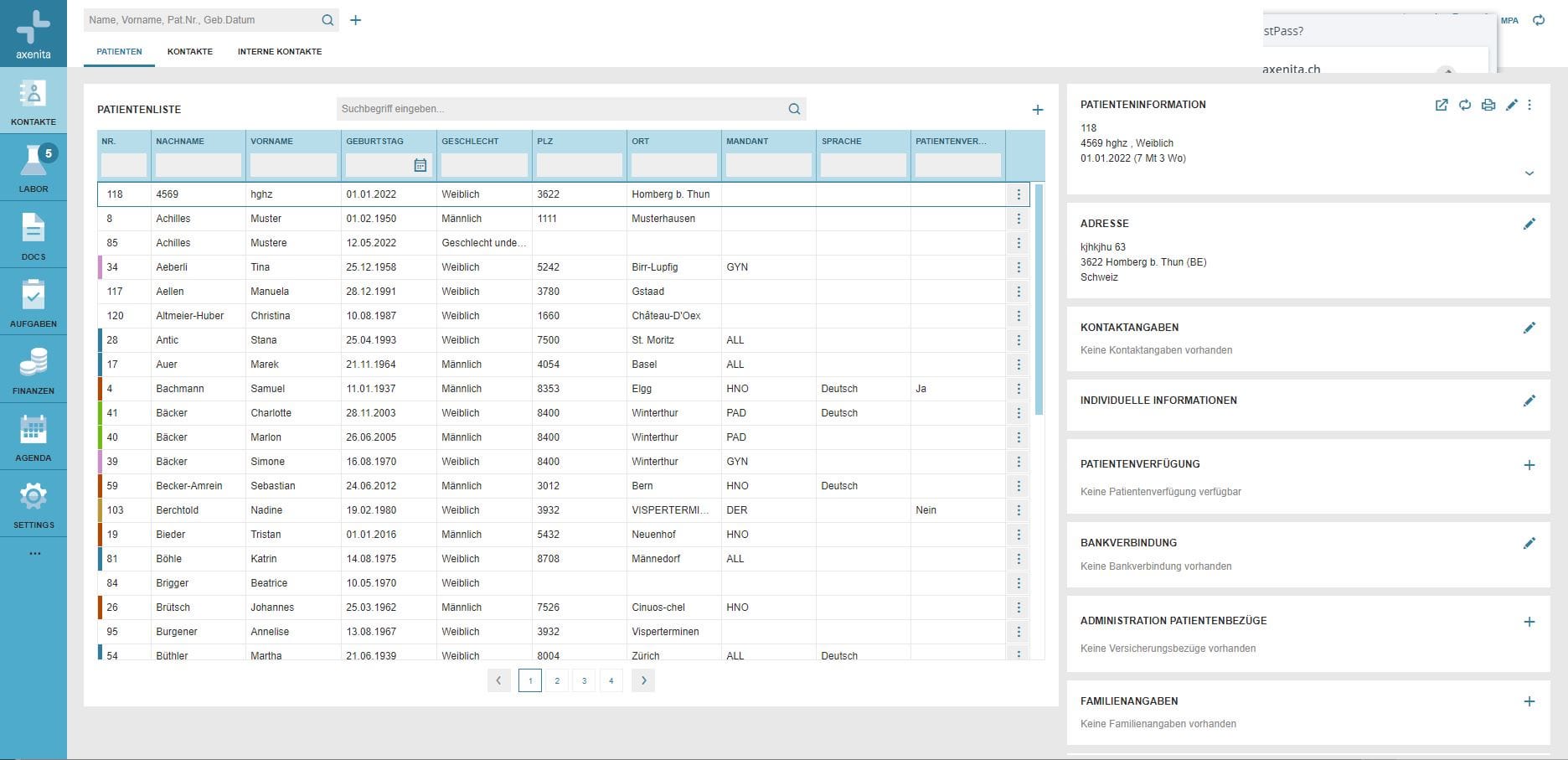Go to previous page arrow
The image size is (1568, 760).
pyautogui.click(x=499, y=680)
